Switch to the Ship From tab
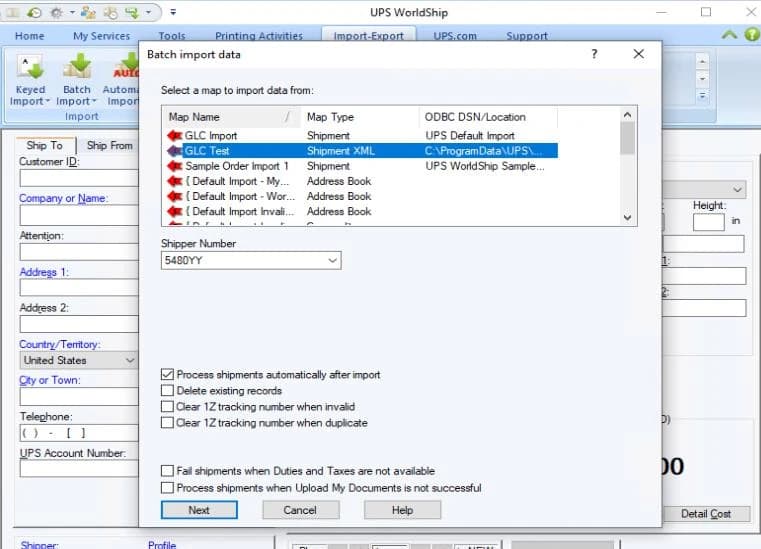 [x=109, y=145]
